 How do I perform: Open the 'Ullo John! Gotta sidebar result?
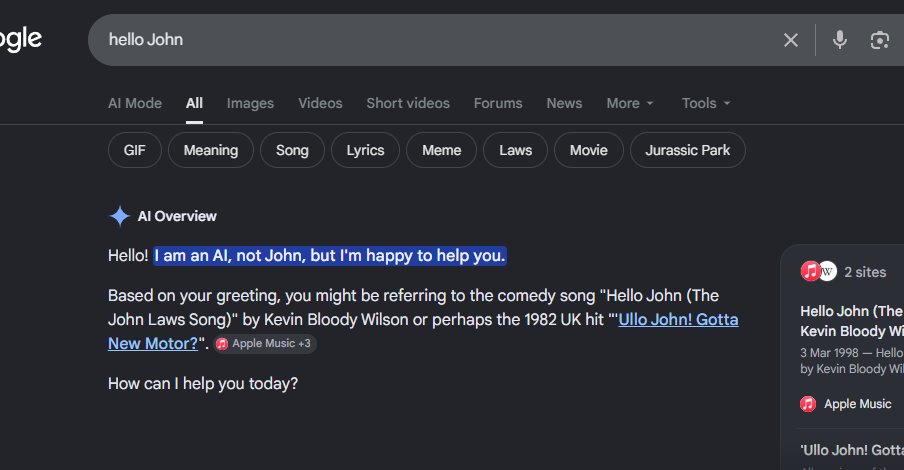pos(852,450)
